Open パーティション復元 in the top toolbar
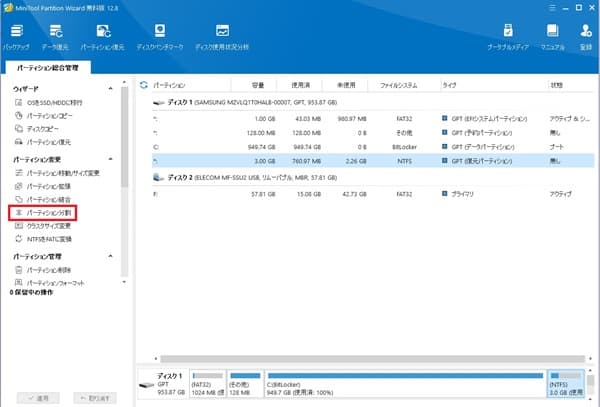 103,37
